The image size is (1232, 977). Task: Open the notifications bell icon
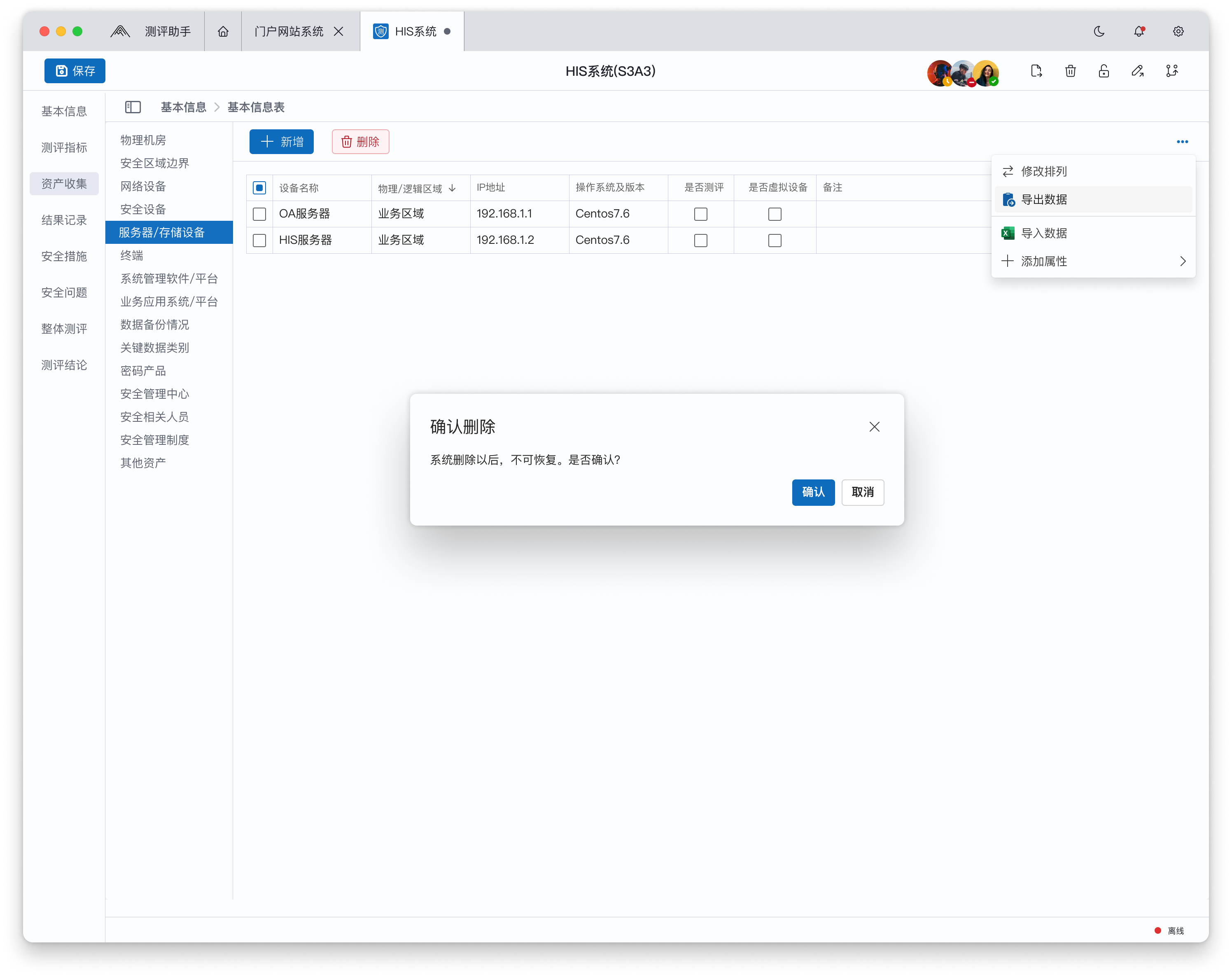click(1139, 31)
